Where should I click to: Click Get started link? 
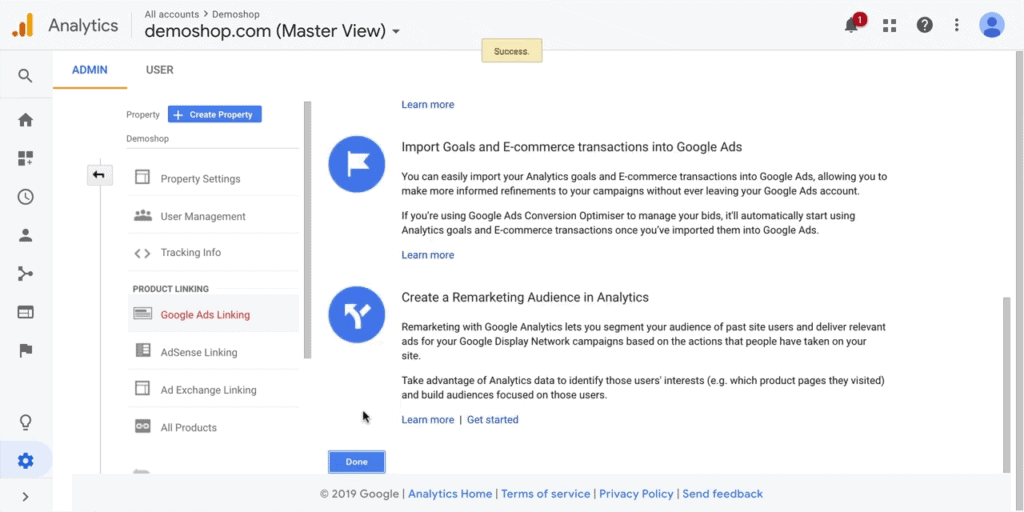point(492,420)
